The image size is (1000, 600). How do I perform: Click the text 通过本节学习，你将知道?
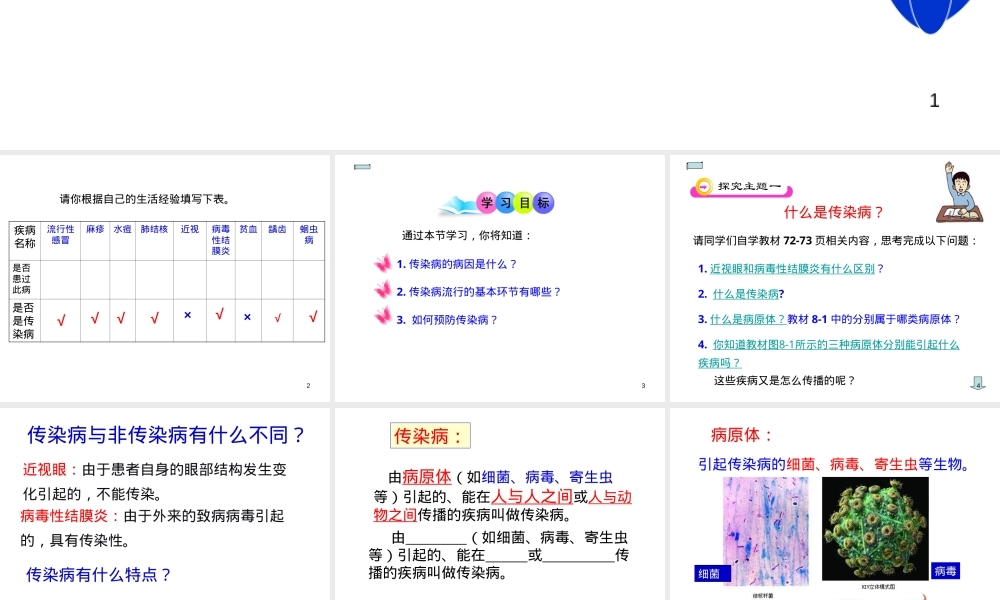point(467,235)
